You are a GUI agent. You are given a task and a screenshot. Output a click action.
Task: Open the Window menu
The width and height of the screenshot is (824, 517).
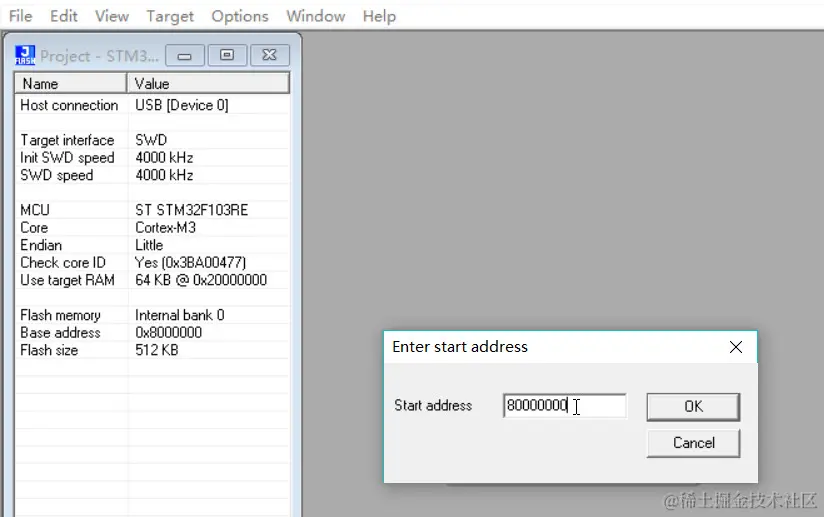(x=315, y=16)
